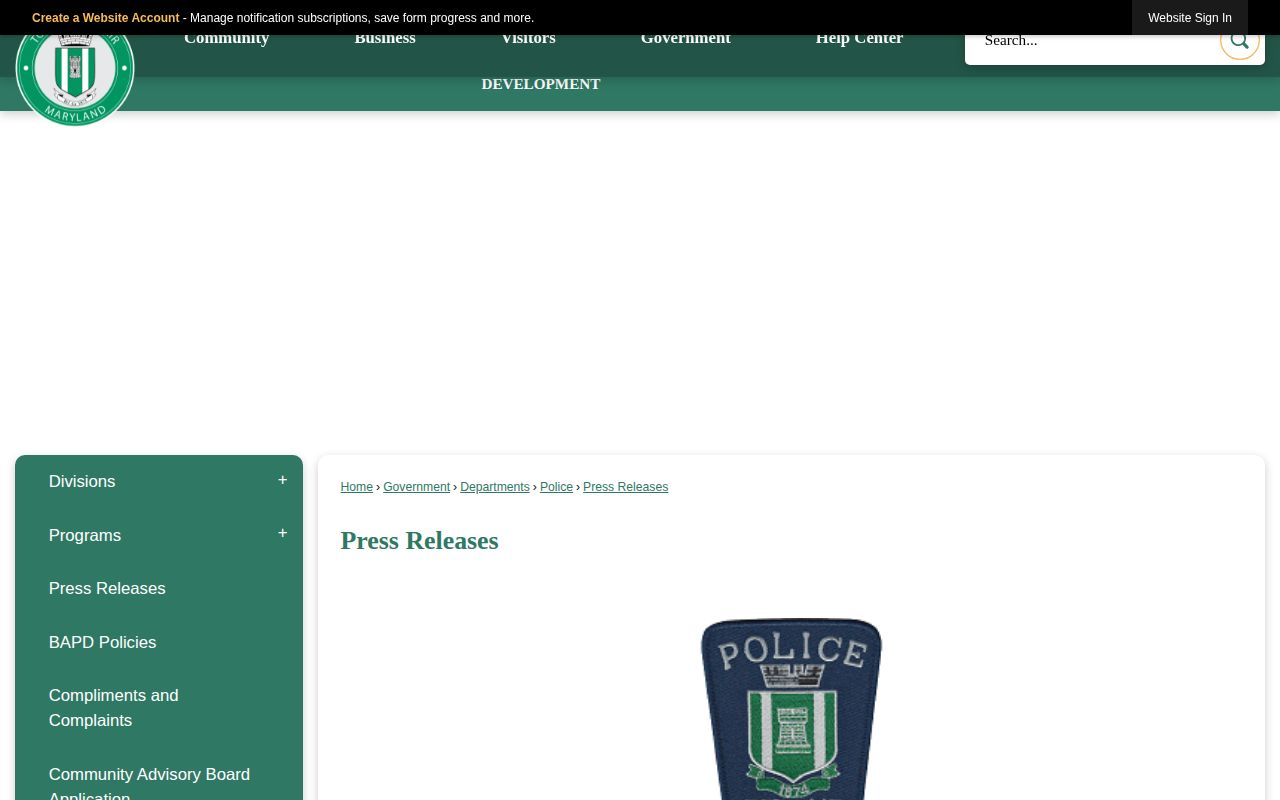Image resolution: width=1280 pixels, height=800 pixels.
Task: Click Create a Website Account link
Action: point(106,18)
